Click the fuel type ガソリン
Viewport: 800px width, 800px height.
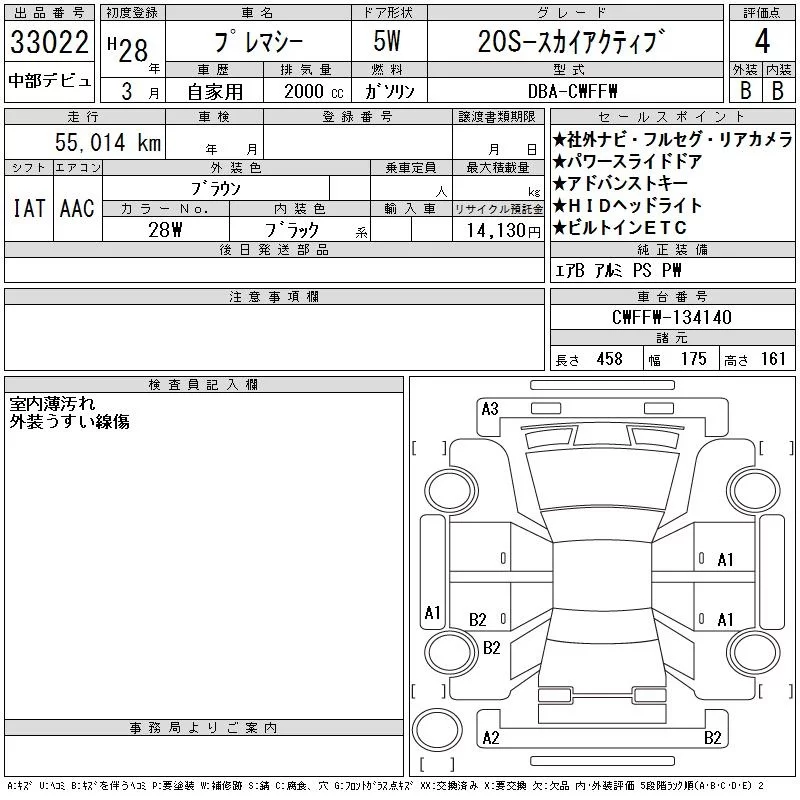point(389,92)
